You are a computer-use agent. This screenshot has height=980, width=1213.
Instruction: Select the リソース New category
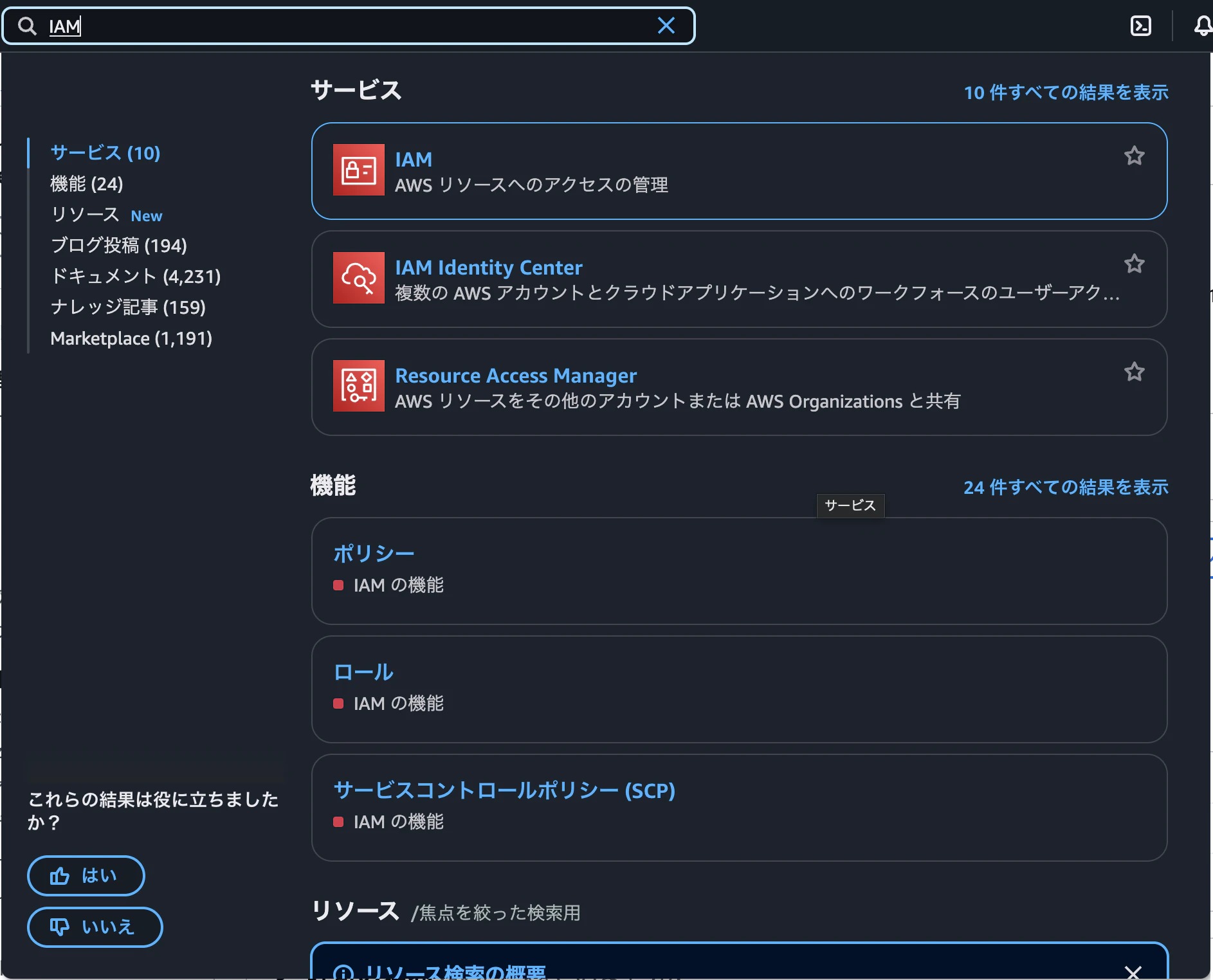[x=106, y=215]
